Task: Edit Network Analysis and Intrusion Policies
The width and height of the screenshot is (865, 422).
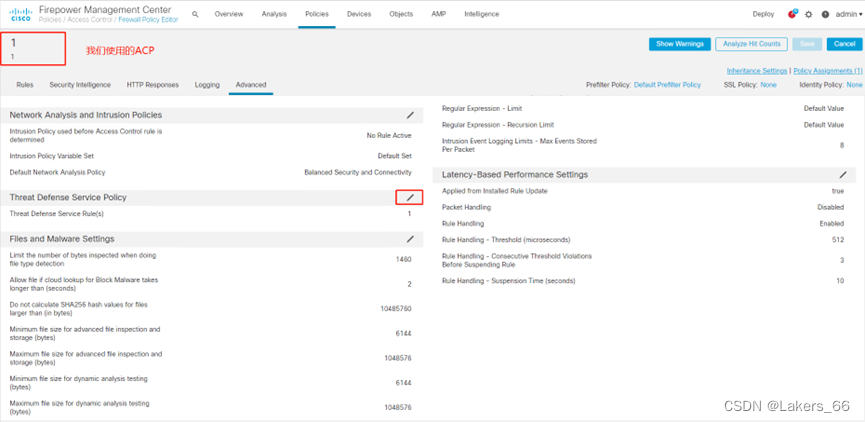Action: pyautogui.click(x=410, y=115)
